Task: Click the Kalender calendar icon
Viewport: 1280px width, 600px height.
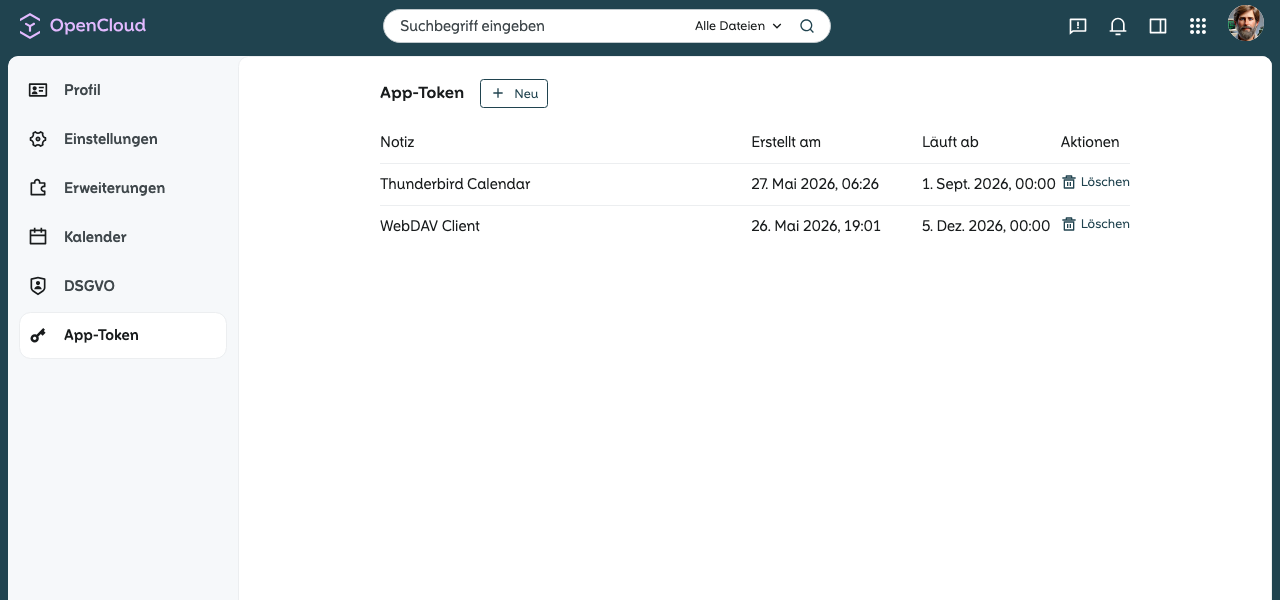Action: pos(38,237)
